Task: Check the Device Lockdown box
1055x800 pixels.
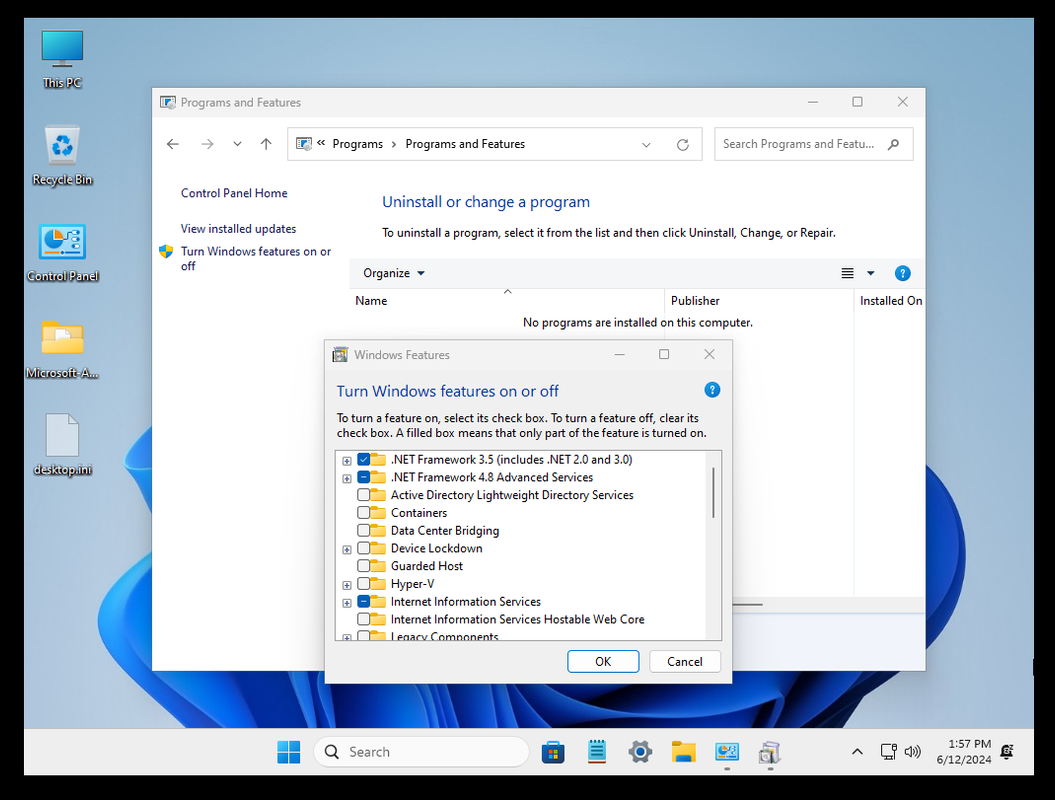Action: (363, 548)
